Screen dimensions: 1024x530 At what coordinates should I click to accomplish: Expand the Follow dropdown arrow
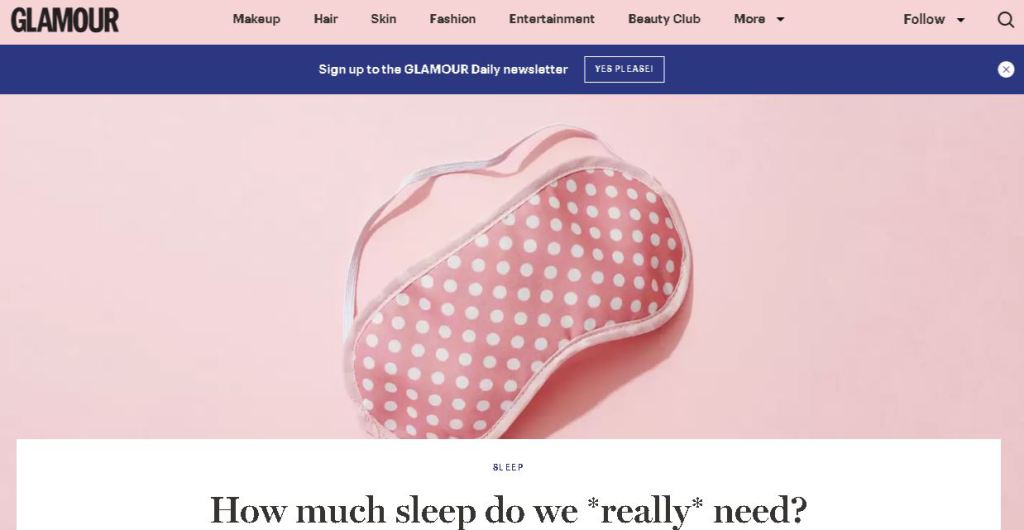point(961,20)
